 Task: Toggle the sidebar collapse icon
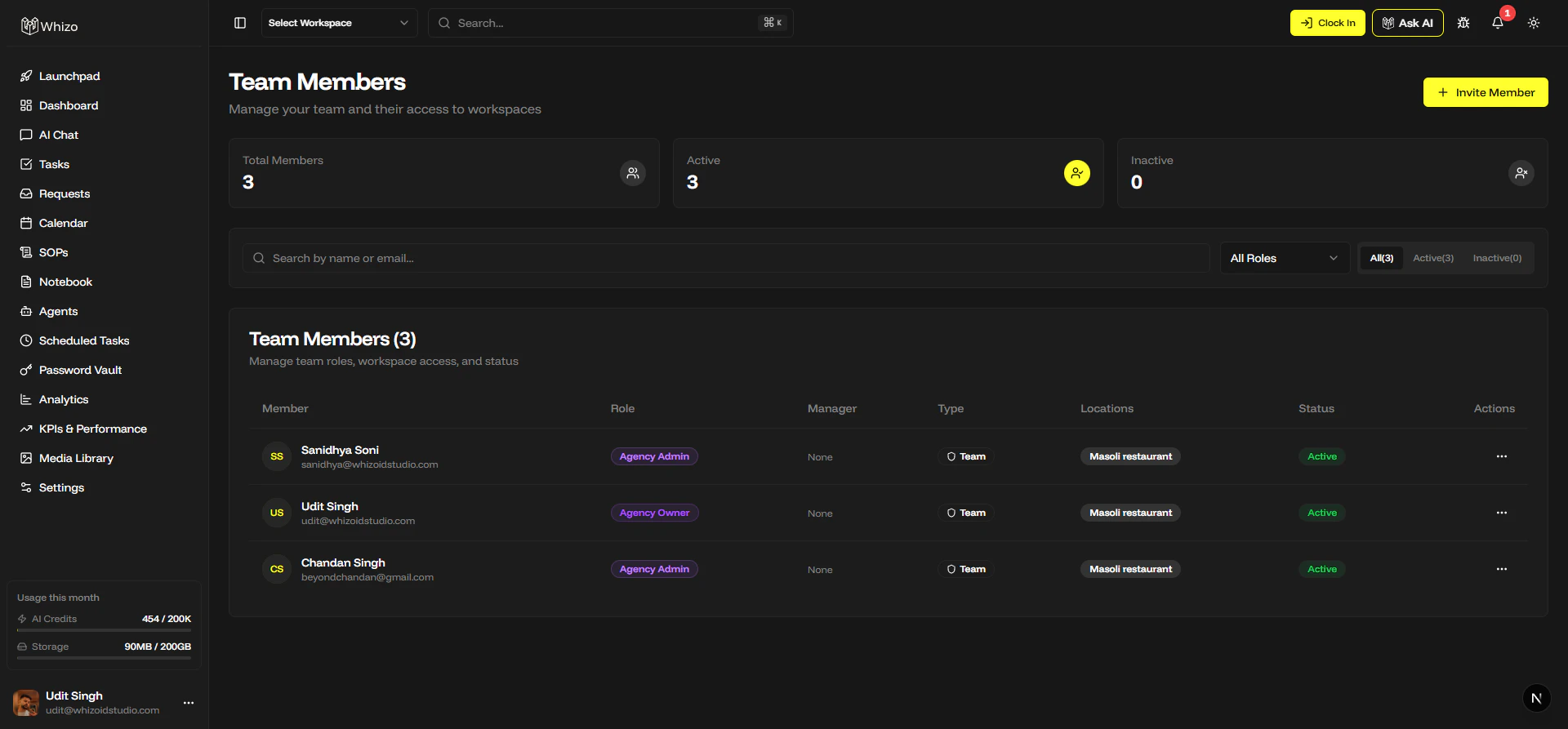click(240, 23)
